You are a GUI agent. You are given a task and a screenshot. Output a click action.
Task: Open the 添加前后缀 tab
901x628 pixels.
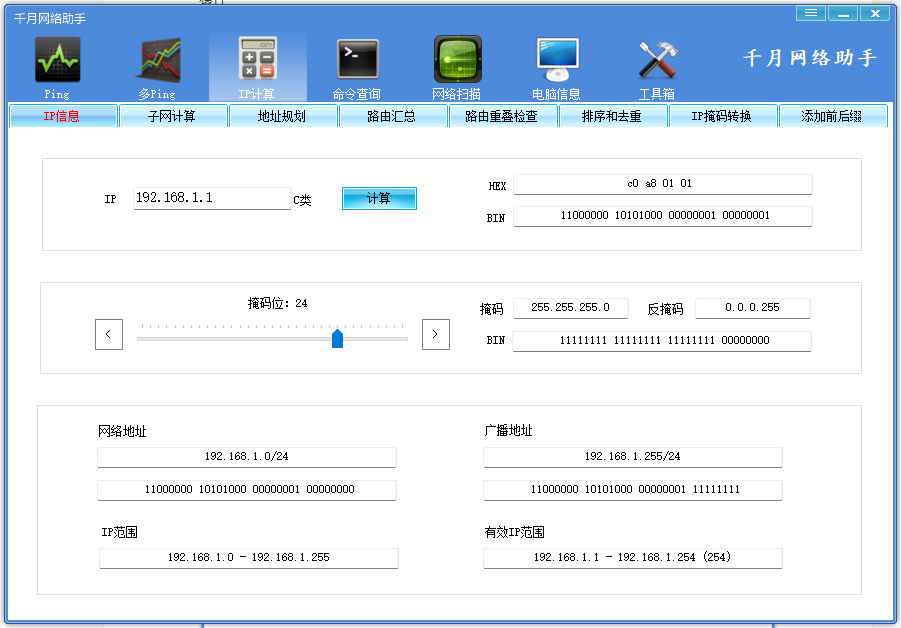(833, 115)
